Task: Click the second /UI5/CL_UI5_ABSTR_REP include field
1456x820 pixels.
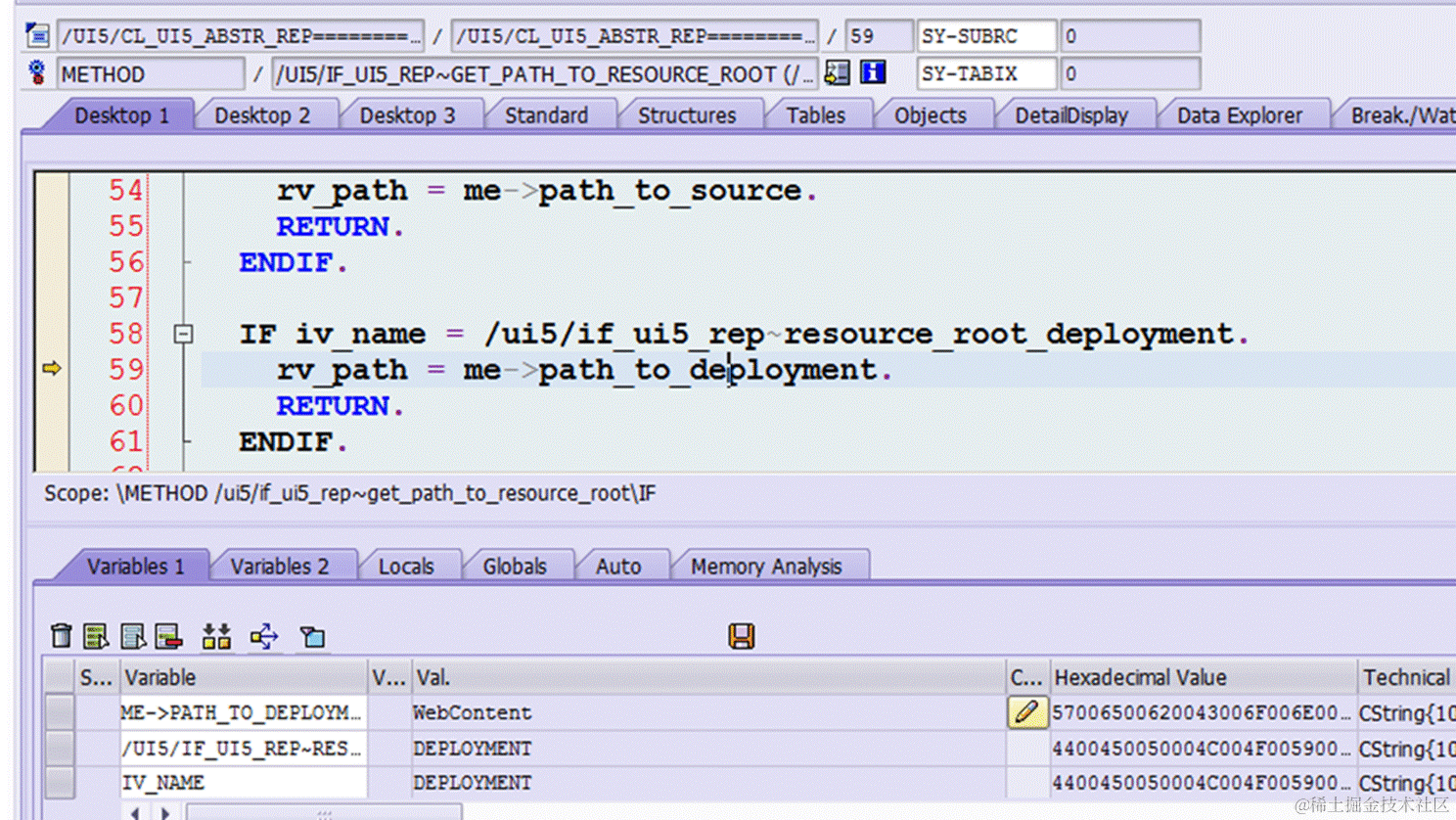Action: 635,36
